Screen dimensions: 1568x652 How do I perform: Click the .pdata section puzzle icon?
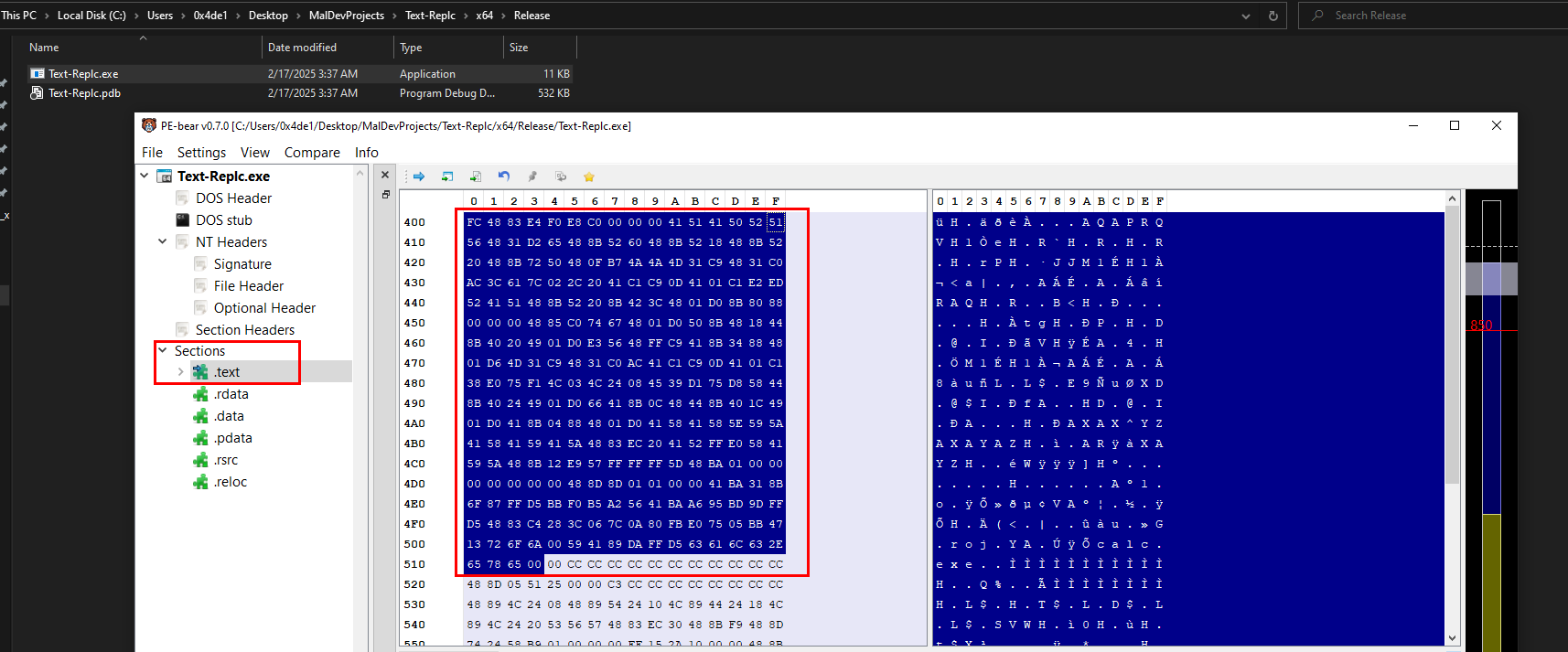pos(200,438)
